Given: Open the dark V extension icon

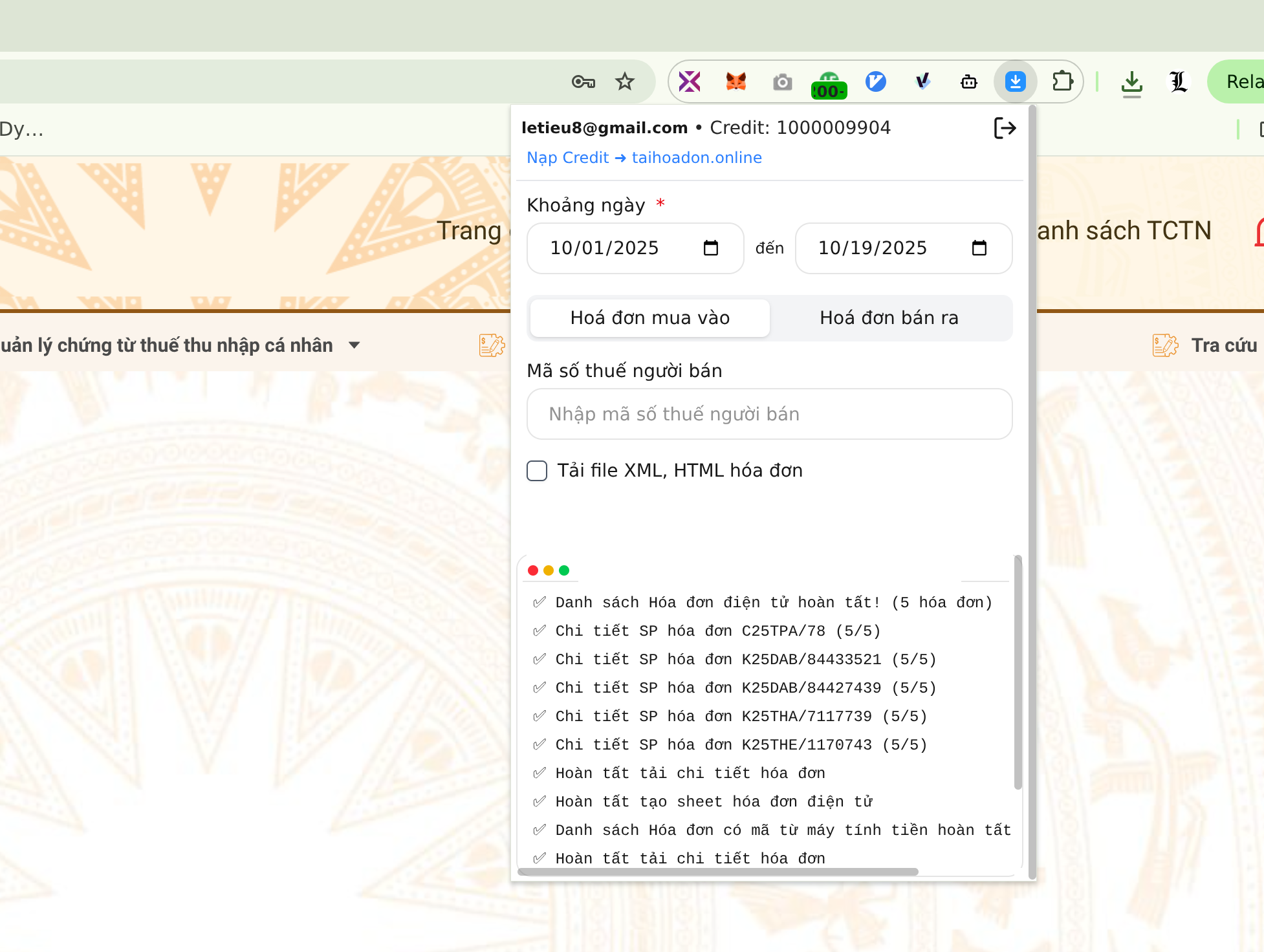Looking at the screenshot, I should click(922, 81).
